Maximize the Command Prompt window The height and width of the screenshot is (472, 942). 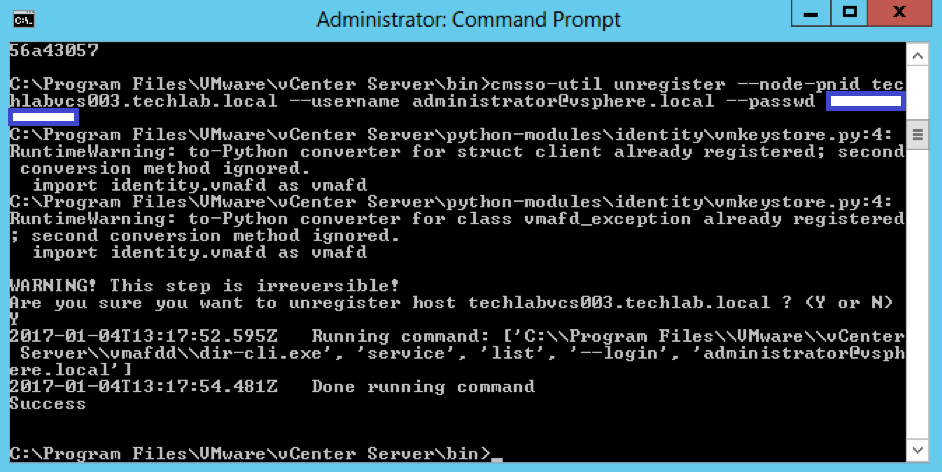pyautogui.click(x=849, y=13)
